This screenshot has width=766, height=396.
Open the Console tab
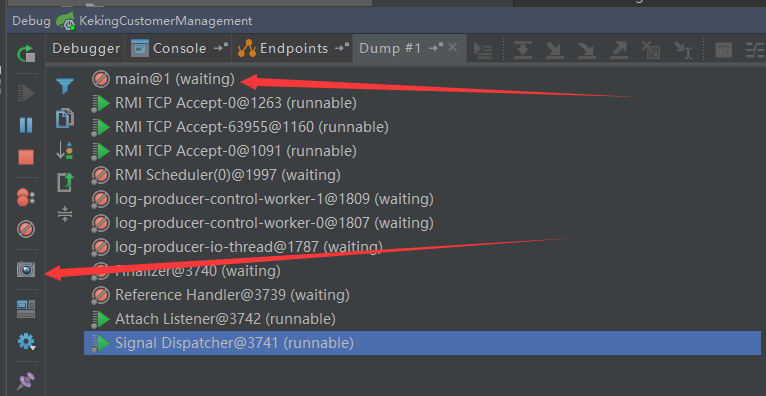tap(180, 48)
